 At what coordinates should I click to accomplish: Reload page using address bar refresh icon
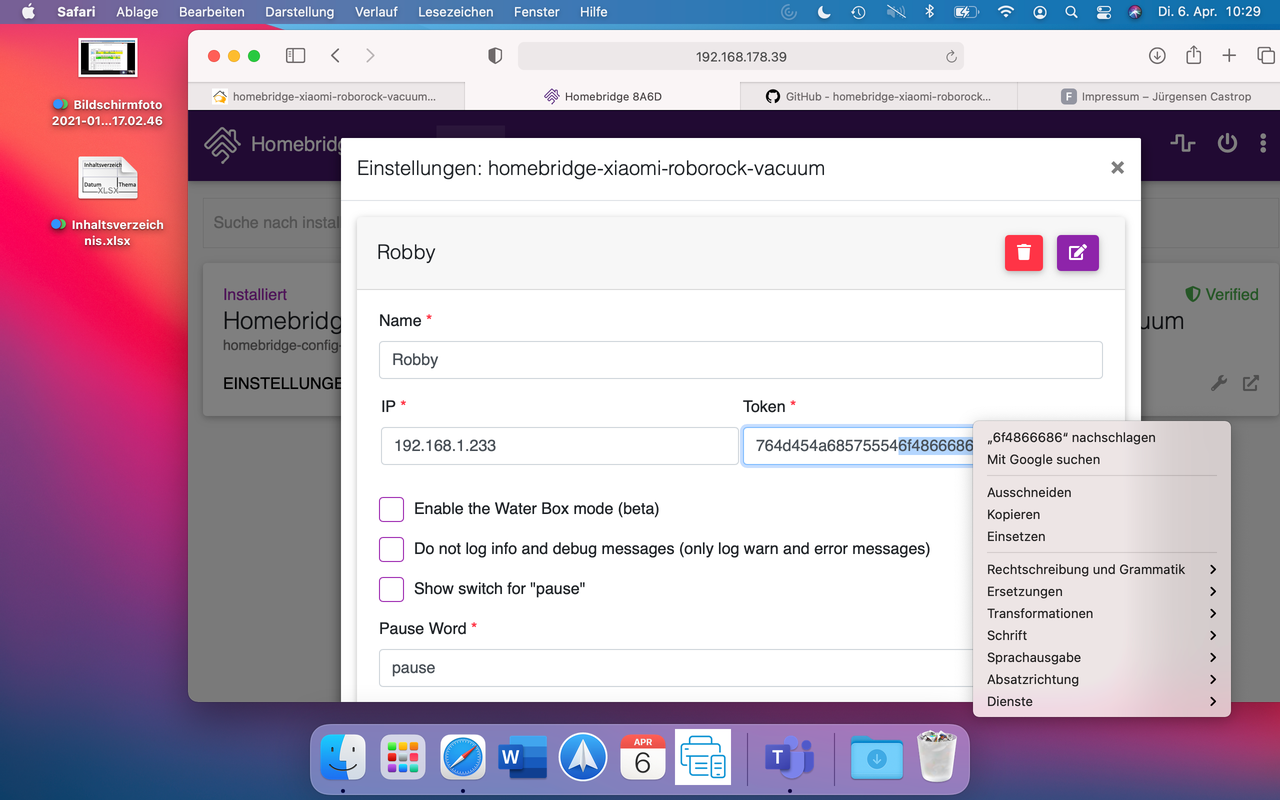(951, 57)
